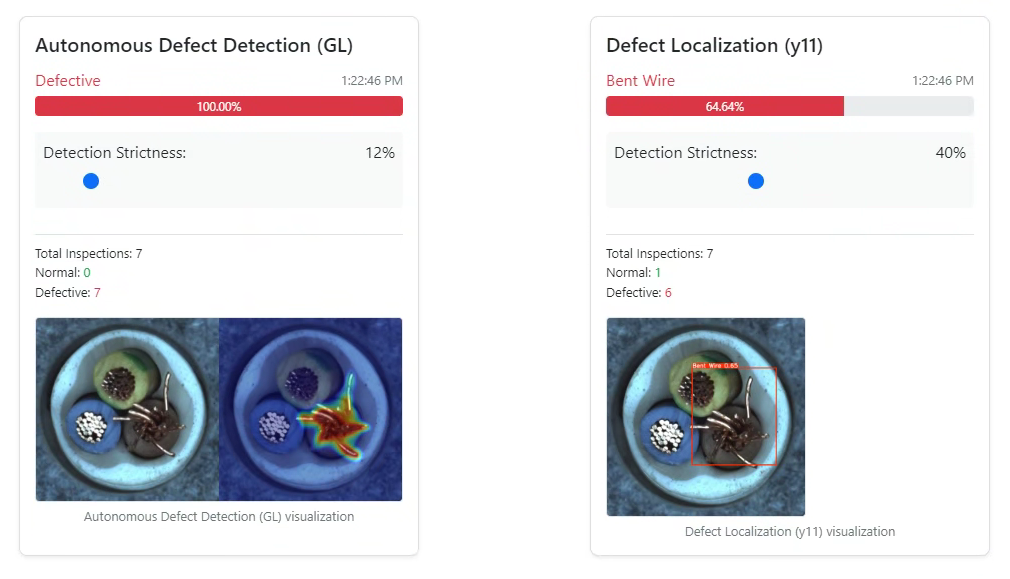Click the y11 Defective count of 6
This screenshot has width=1010, height=579.
coord(668,292)
